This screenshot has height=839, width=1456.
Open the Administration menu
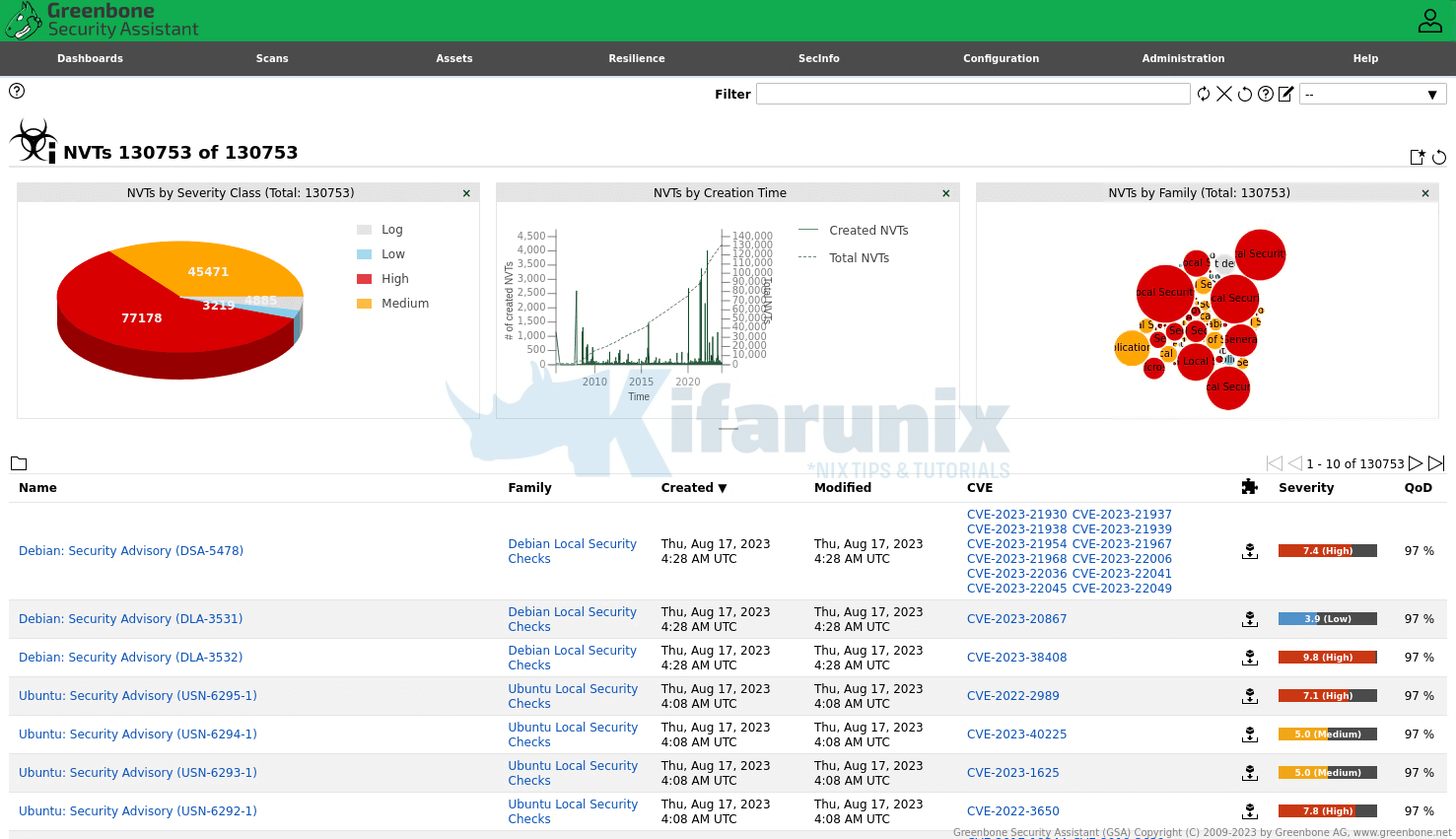1183,58
